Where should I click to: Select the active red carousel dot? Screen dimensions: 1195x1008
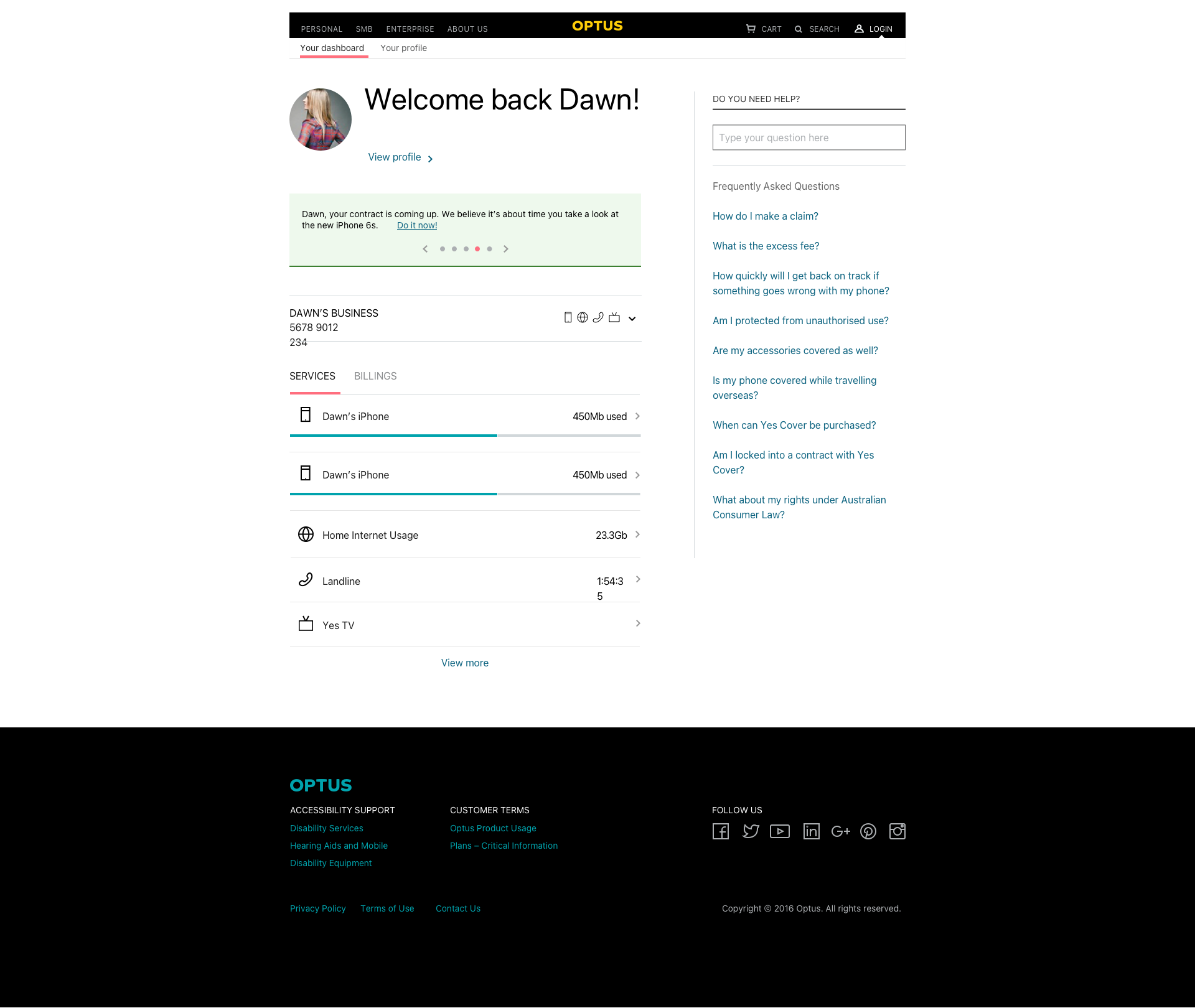pyautogui.click(x=477, y=249)
